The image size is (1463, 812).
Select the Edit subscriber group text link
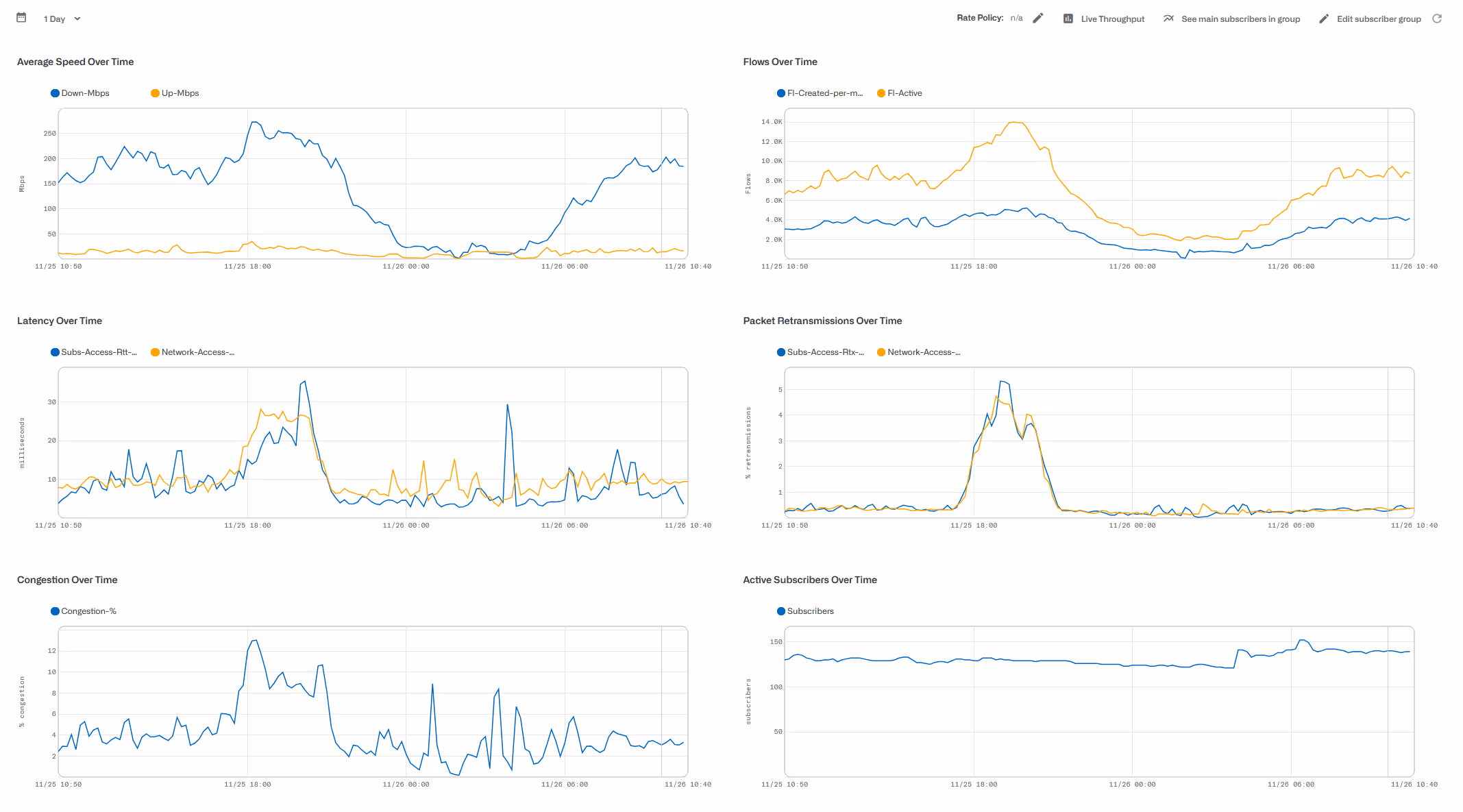(x=1379, y=19)
